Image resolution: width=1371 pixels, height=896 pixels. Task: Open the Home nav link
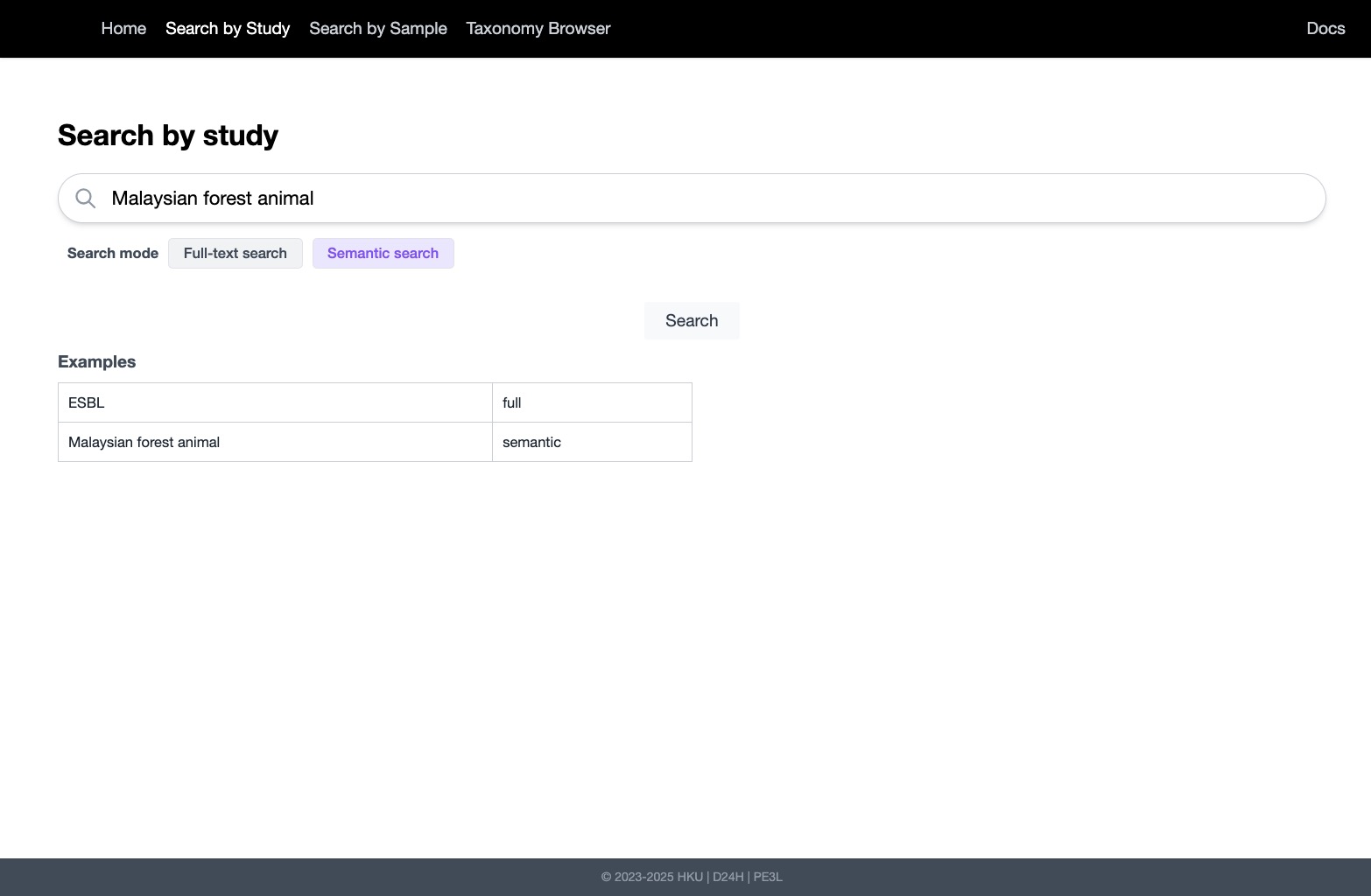[x=123, y=28]
